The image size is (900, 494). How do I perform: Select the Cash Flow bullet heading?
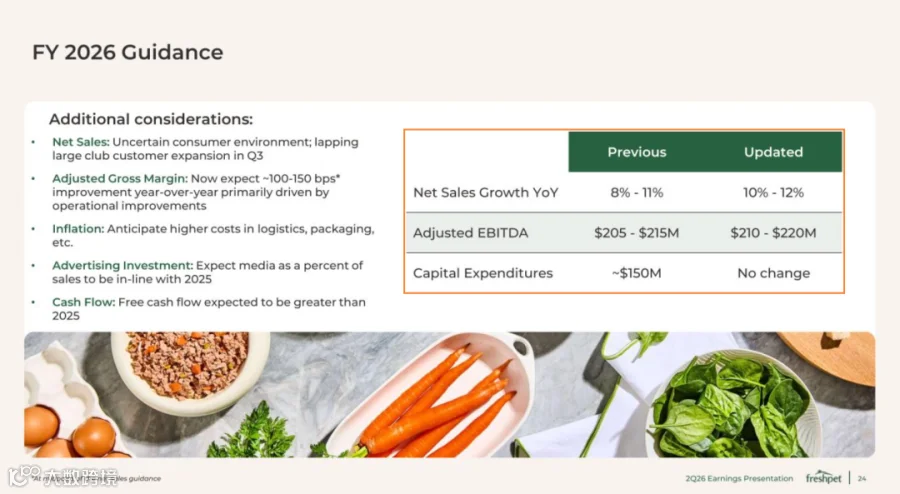pos(83,302)
